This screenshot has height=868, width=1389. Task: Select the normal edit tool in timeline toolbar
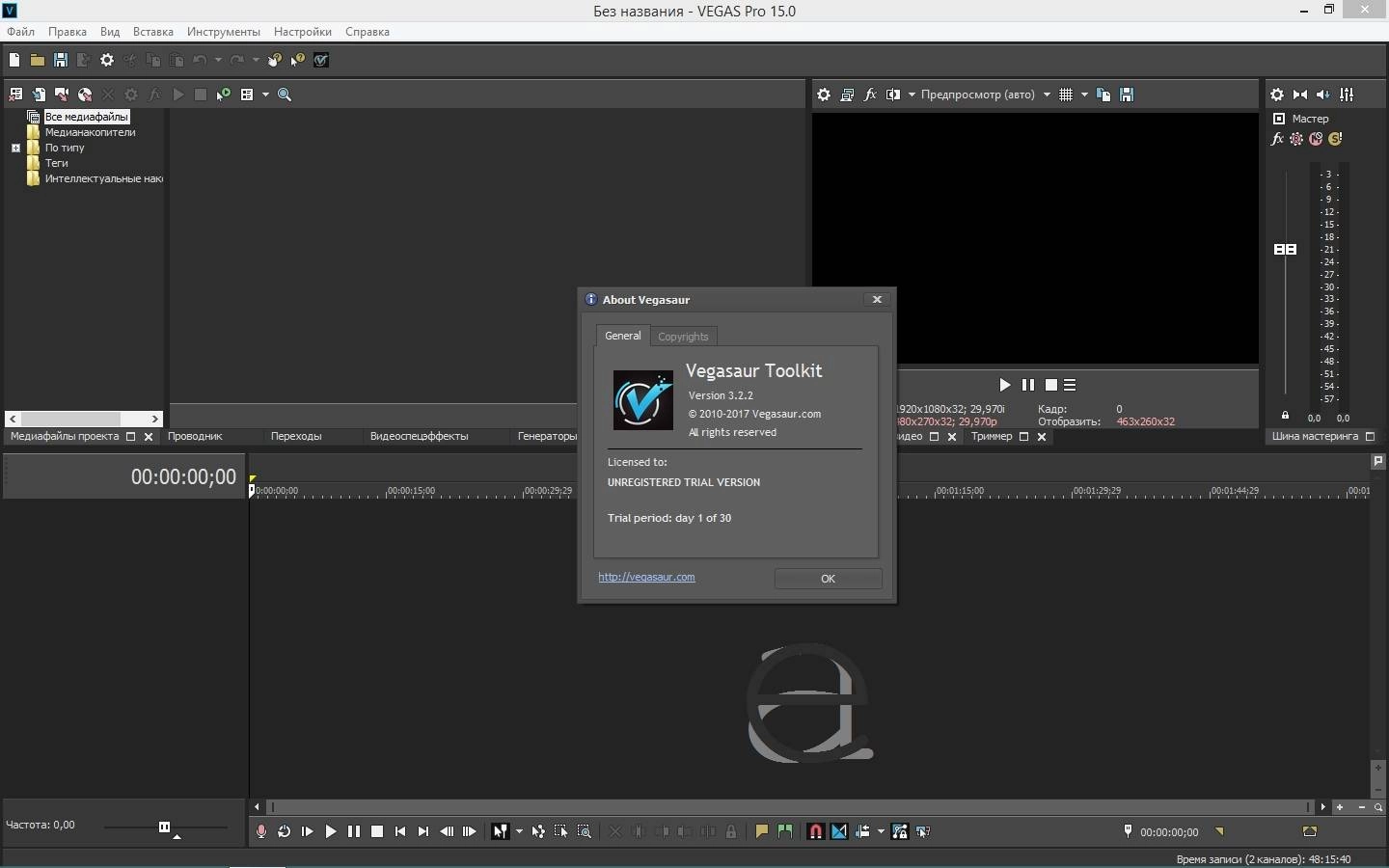[x=501, y=831]
